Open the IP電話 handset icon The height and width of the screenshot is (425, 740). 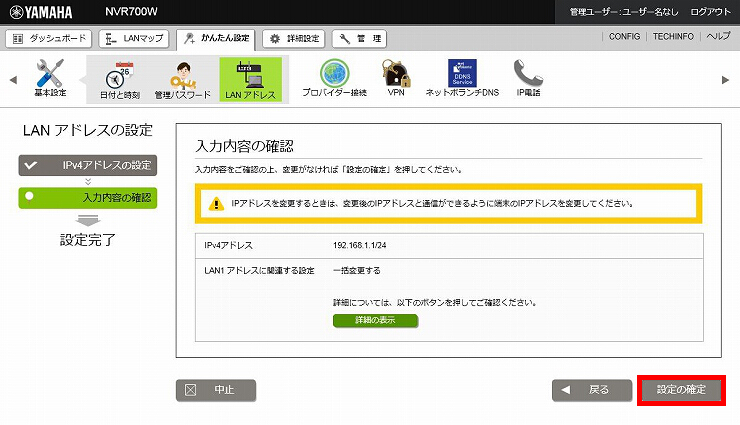tap(528, 78)
